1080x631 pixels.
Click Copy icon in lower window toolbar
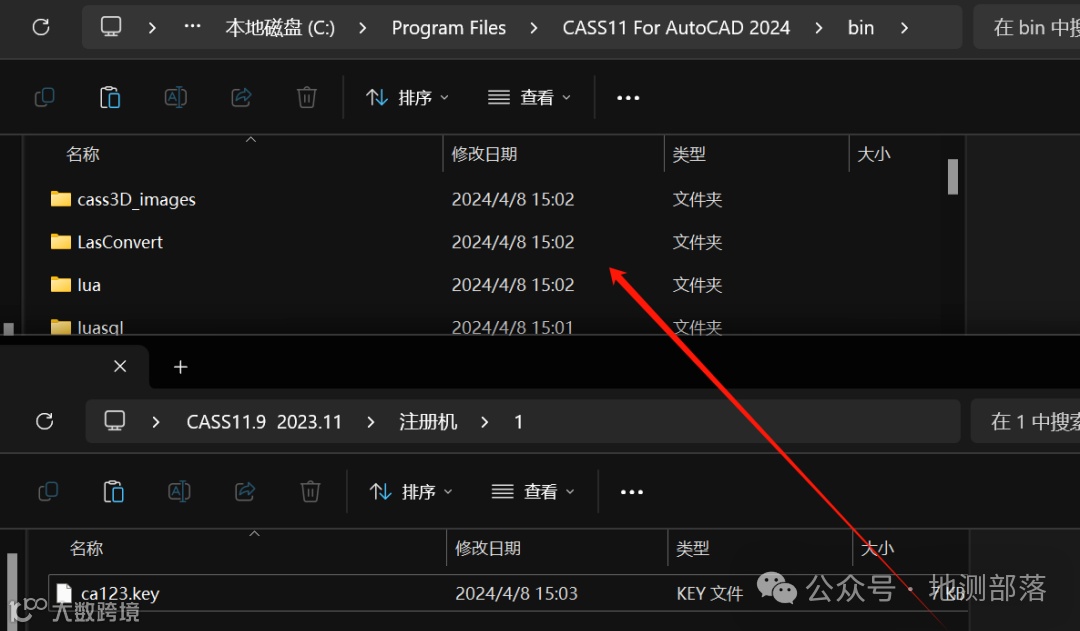click(x=48, y=491)
